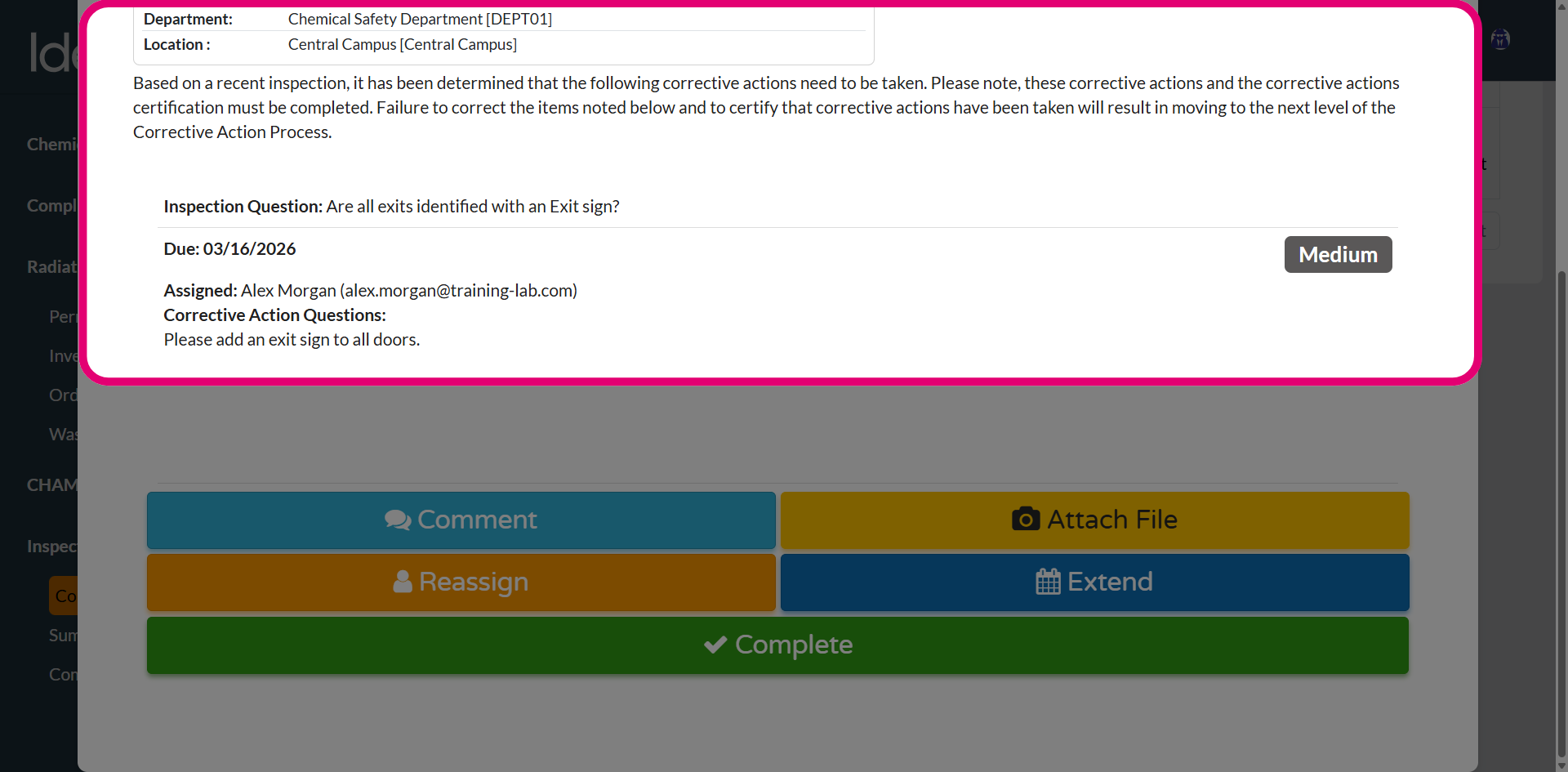
Task: Click the Medium priority badge
Action: 1338,255
